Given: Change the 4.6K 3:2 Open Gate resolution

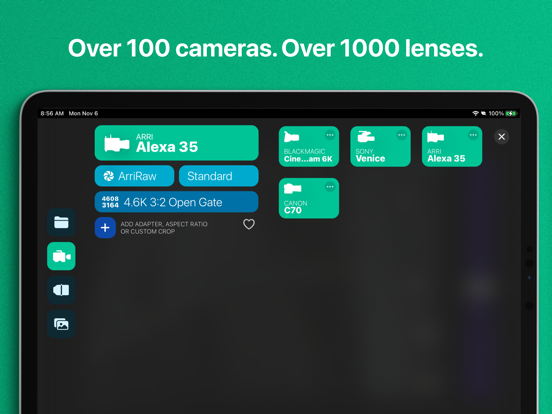Looking at the screenshot, I should pyautogui.click(x=176, y=202).
